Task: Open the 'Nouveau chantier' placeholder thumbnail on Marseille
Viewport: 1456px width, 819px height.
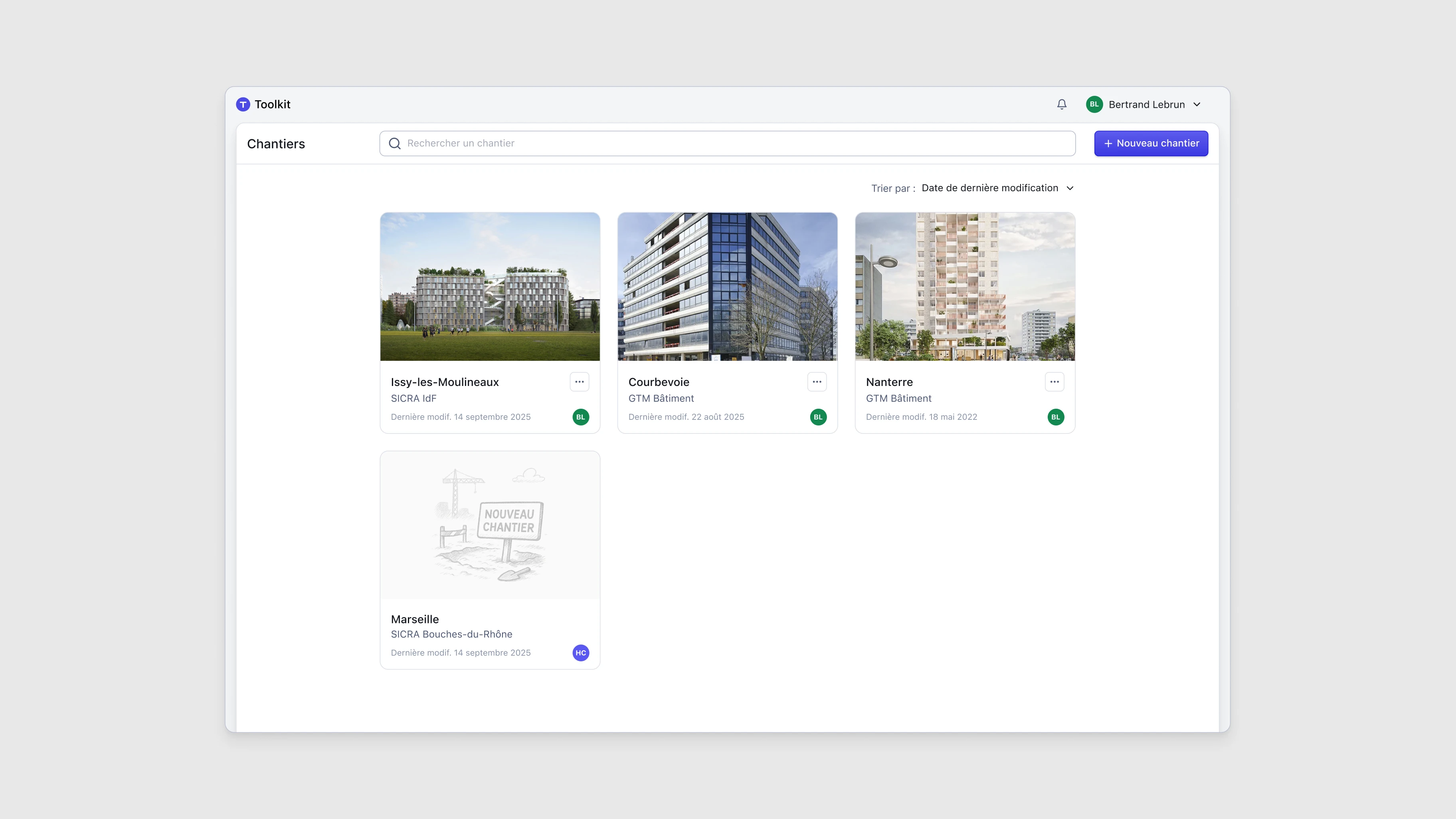Action: [x=489, y=525]
